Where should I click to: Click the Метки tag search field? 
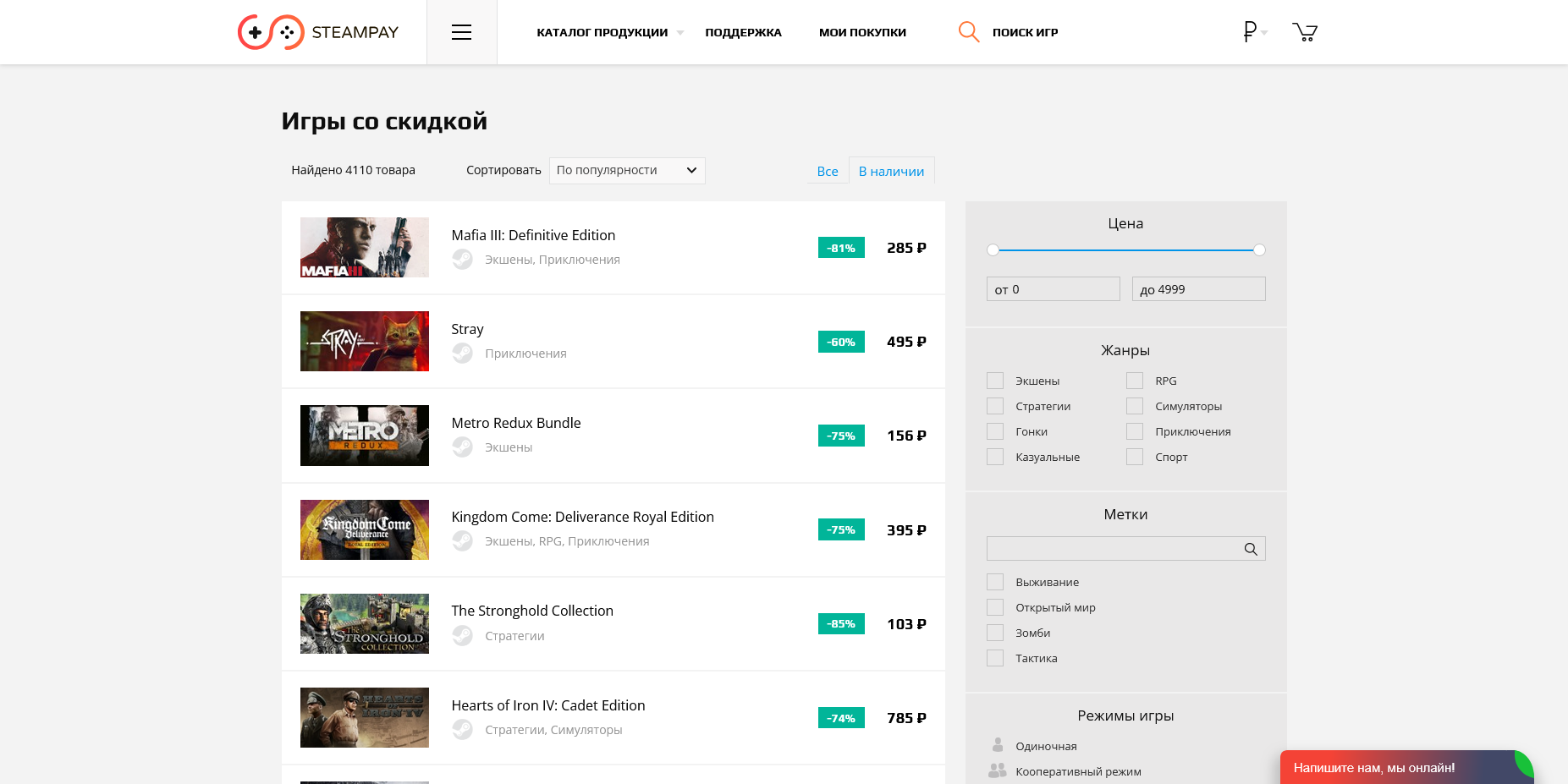coord(1125,549)
